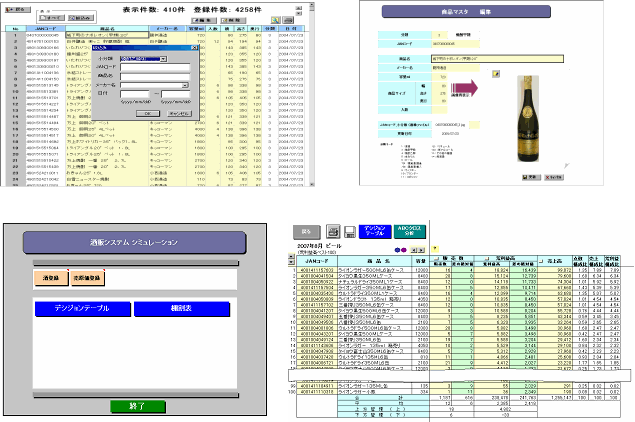Click the JANコード field in product master edit
This screenshot has height=422, width=635.
(x=456, y=44)
